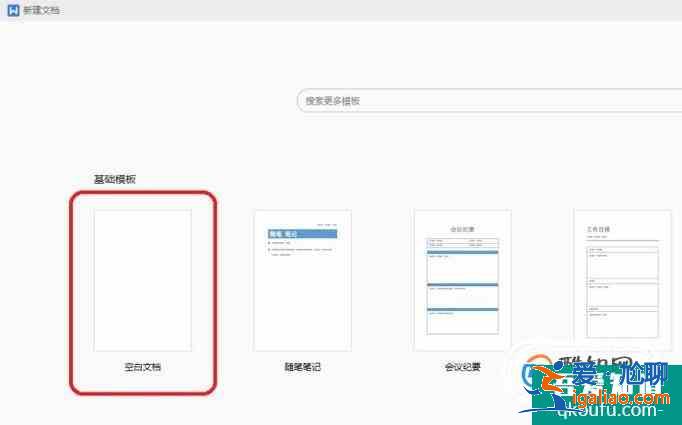Click the bottom table box in 工作日报 preview
This screenshot has width=682, height=425.
(x=622, y=324)
